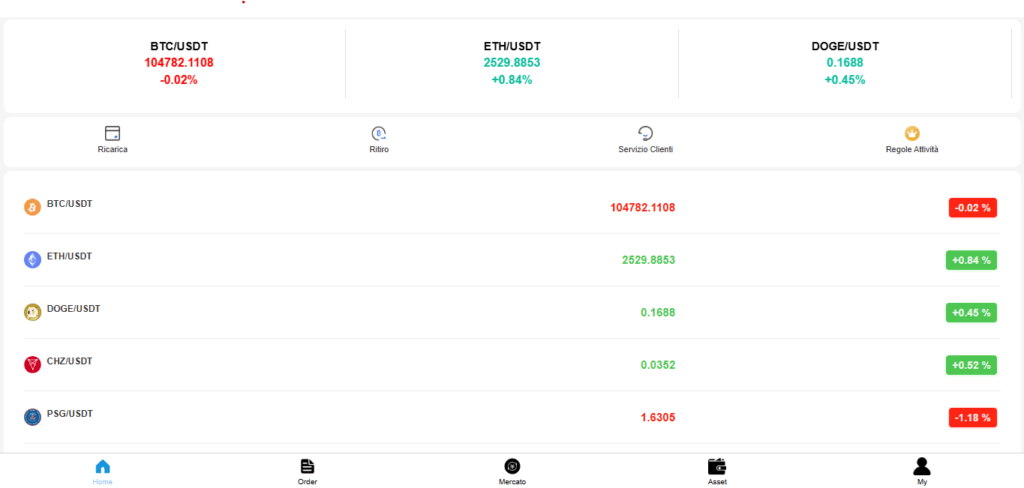Screen dimensions: 1024x488
Task: Select BTC/USDT title in top ticker
Action: coord(179,46)
